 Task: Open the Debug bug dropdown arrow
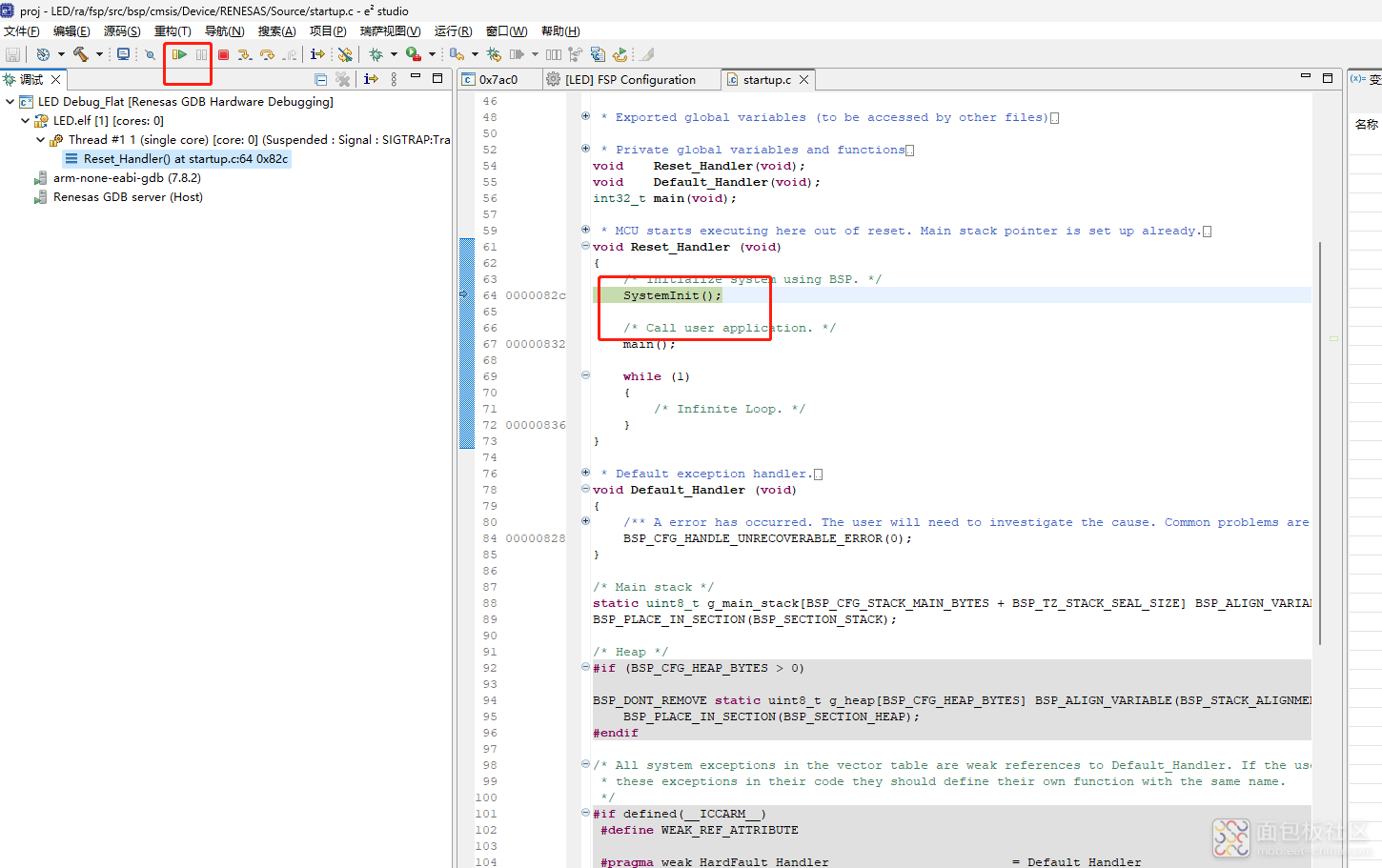point(394,54)
